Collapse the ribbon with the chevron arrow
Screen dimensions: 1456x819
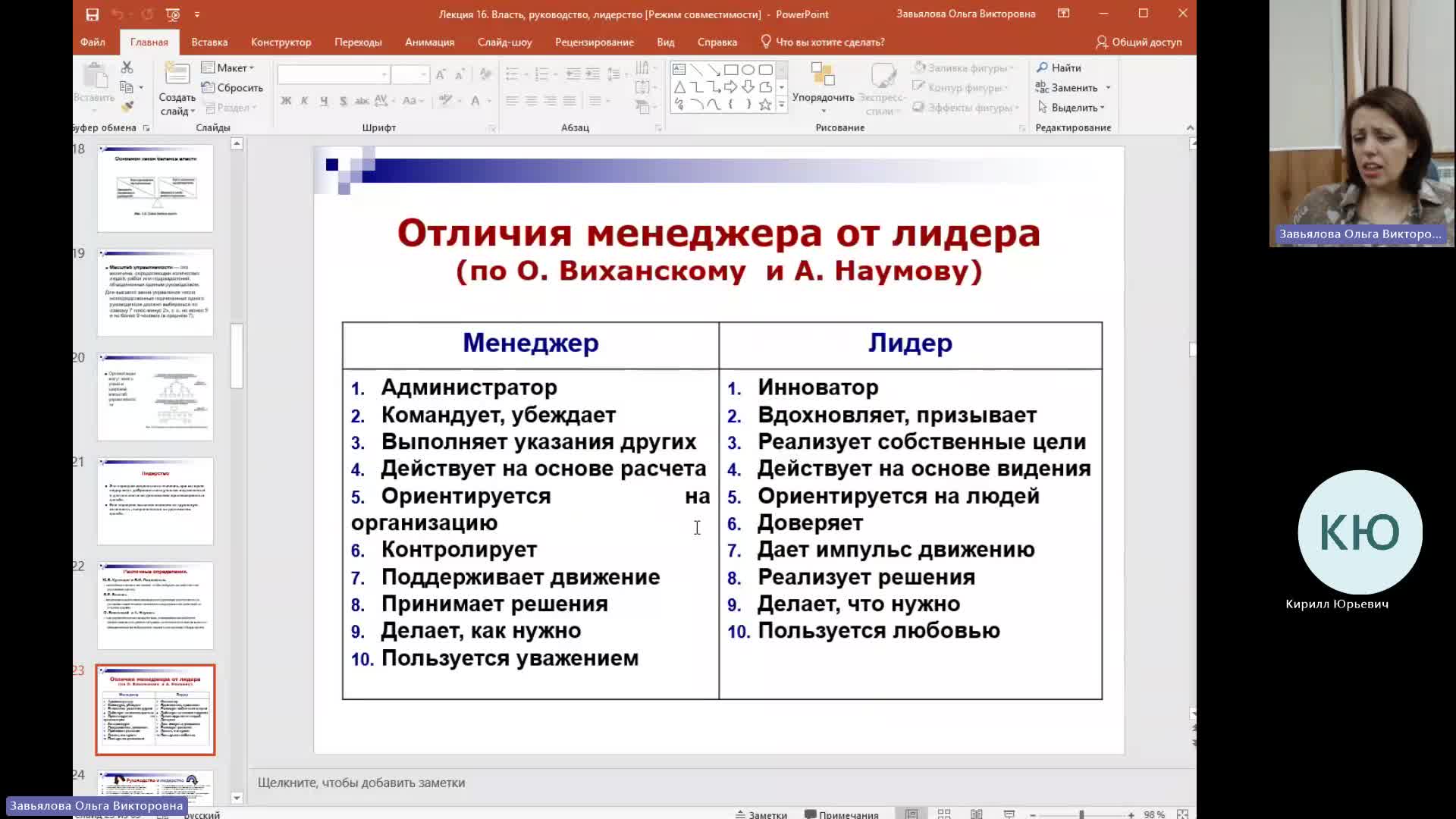point(1190,127)
